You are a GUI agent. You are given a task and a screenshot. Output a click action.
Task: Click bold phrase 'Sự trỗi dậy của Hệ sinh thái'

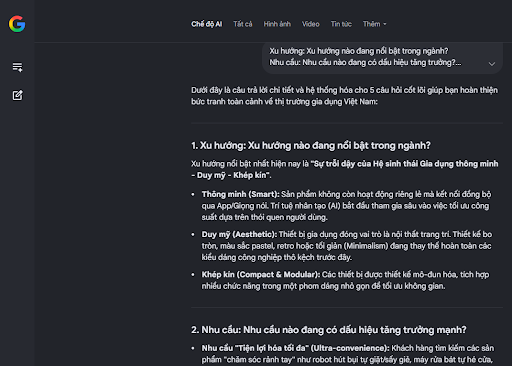[x=363, y=164]
